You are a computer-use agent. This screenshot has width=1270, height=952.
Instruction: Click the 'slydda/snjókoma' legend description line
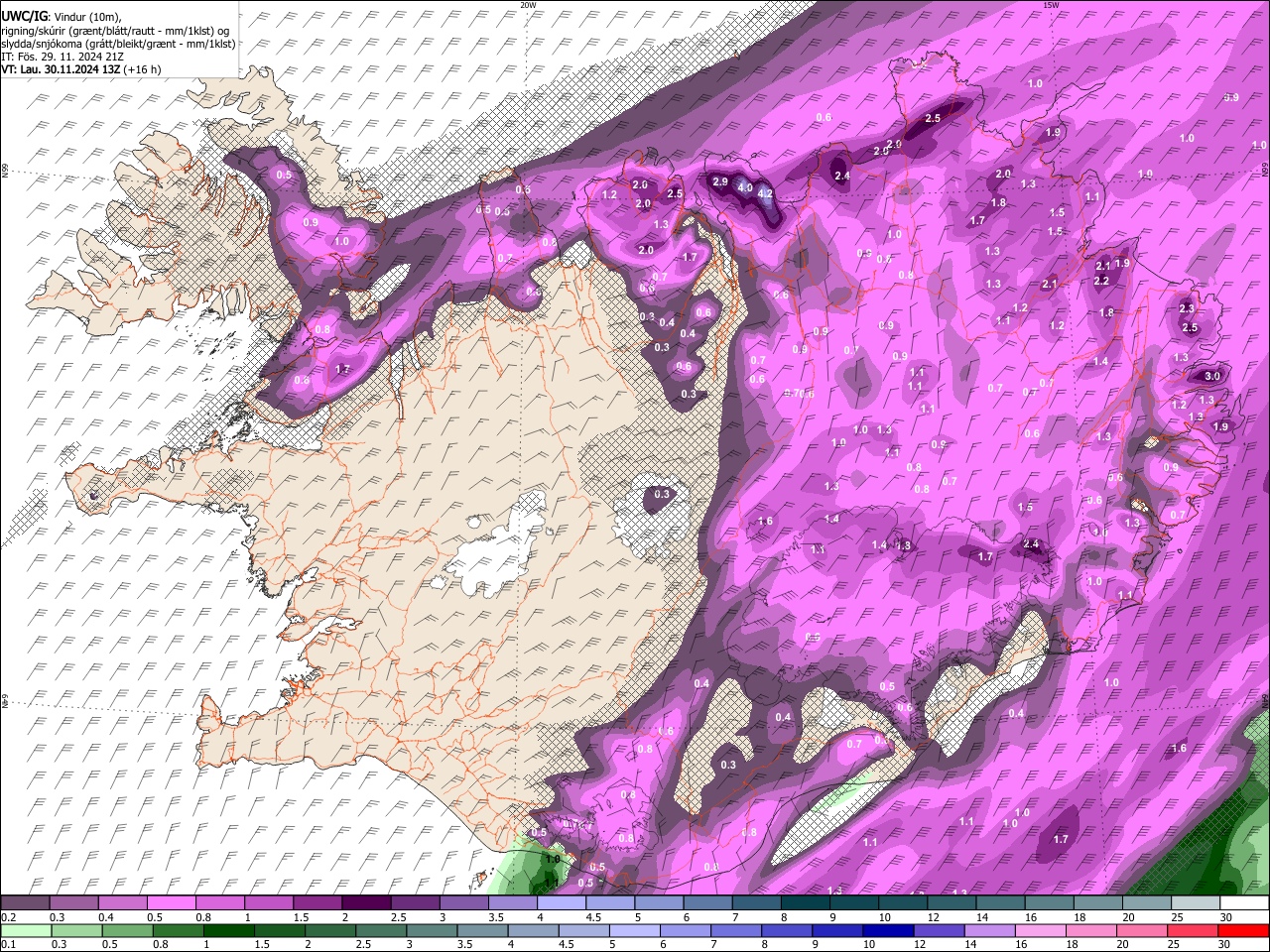tap(118, 44)
